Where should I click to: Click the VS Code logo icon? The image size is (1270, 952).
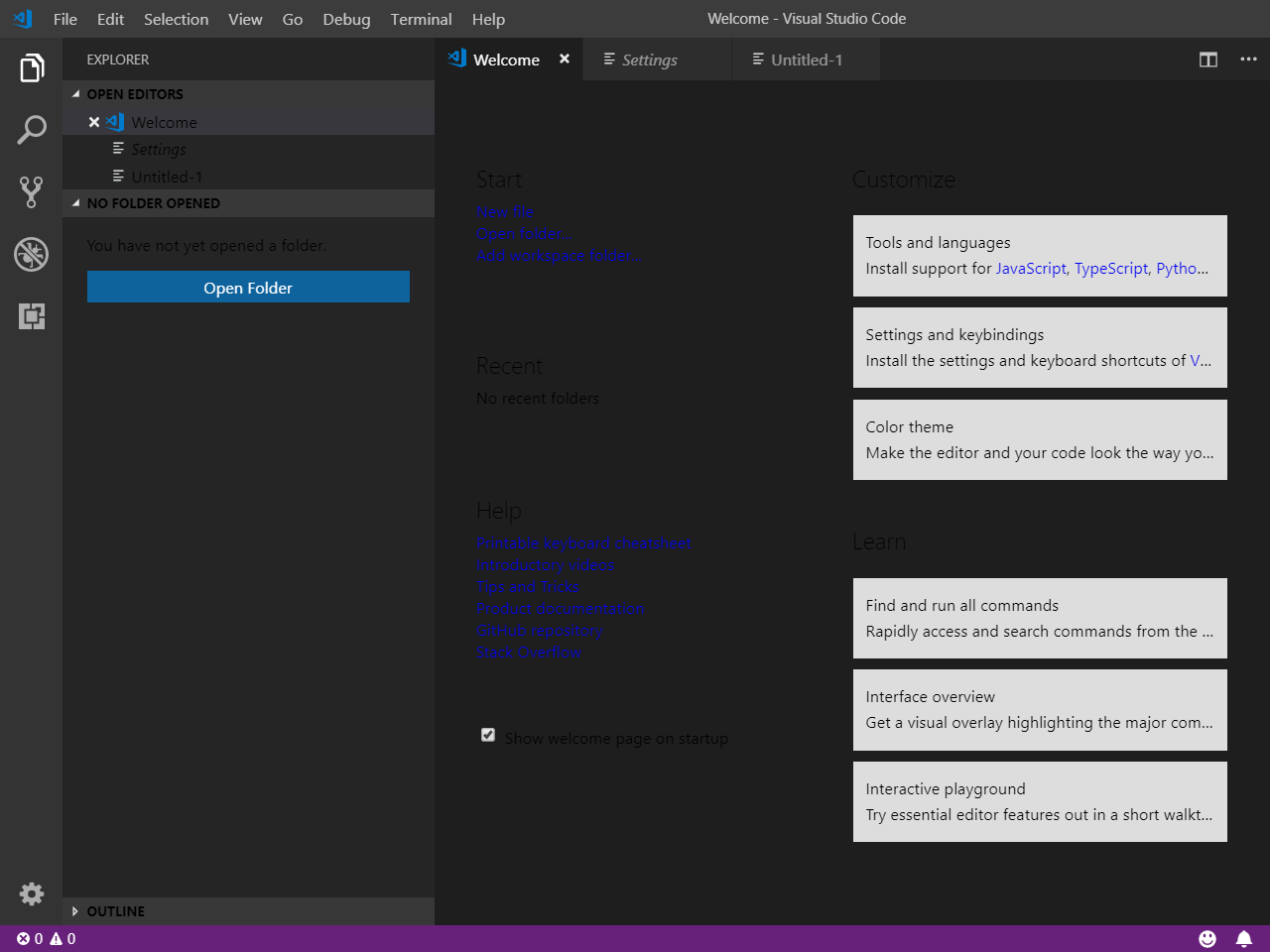click(x=20, y=19)
